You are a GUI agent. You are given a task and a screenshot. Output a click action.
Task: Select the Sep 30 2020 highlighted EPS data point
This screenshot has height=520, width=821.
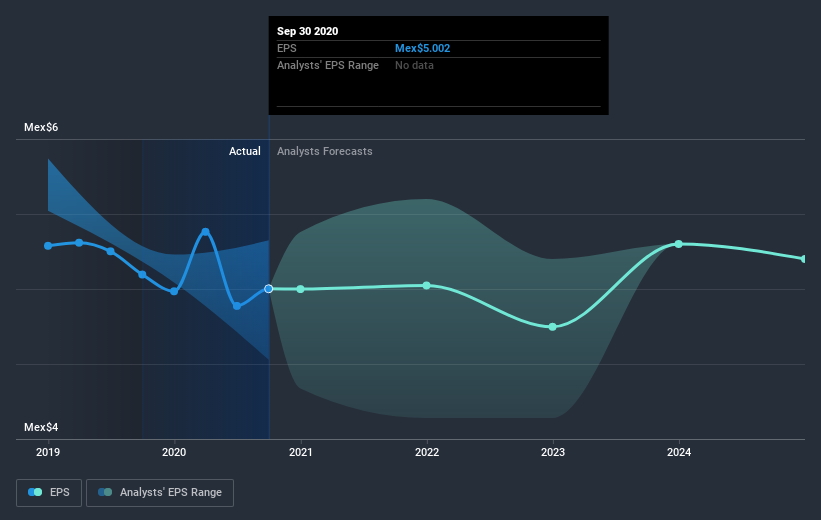tap(269, 289)
